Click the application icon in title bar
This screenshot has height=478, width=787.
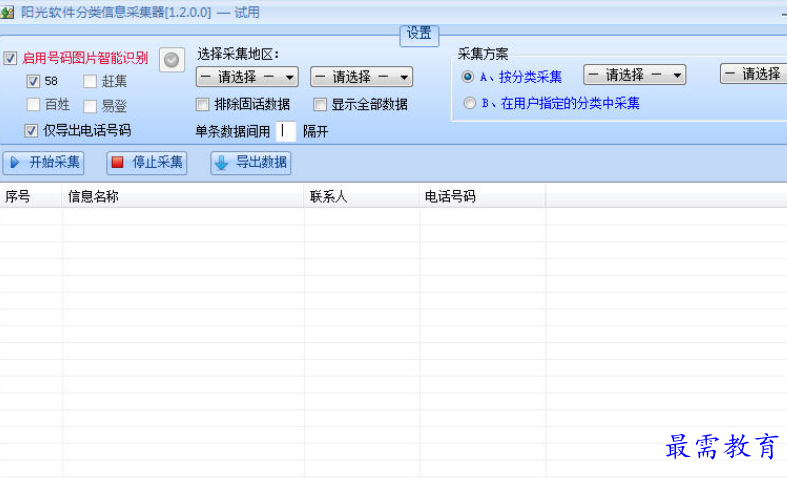[x=7, y=12]
